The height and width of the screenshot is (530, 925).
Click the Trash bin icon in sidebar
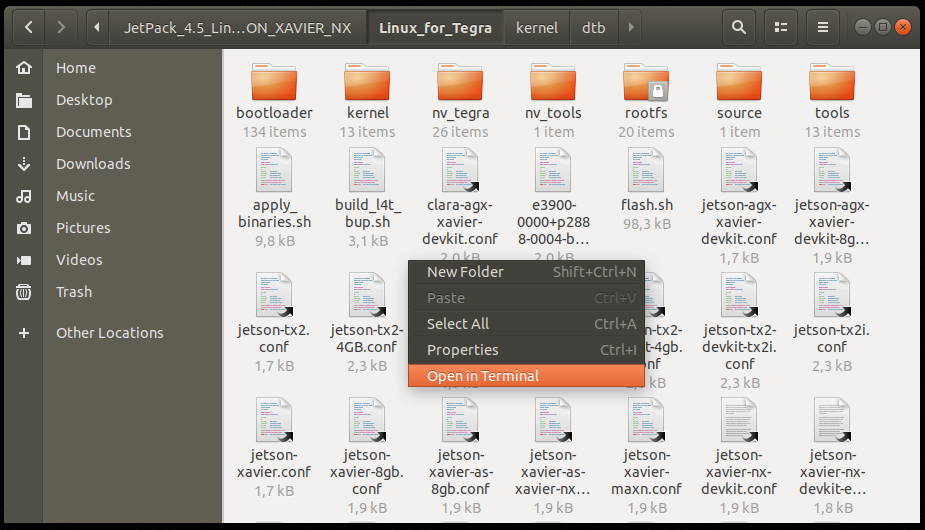(x=24, y=292)
